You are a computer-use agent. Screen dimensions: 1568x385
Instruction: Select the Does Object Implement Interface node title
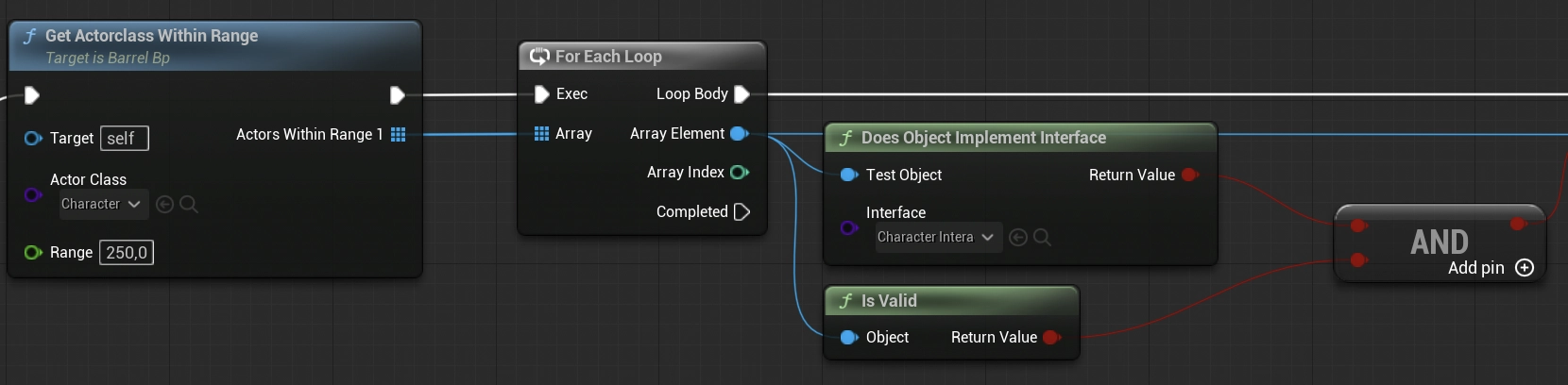point(982,138)
